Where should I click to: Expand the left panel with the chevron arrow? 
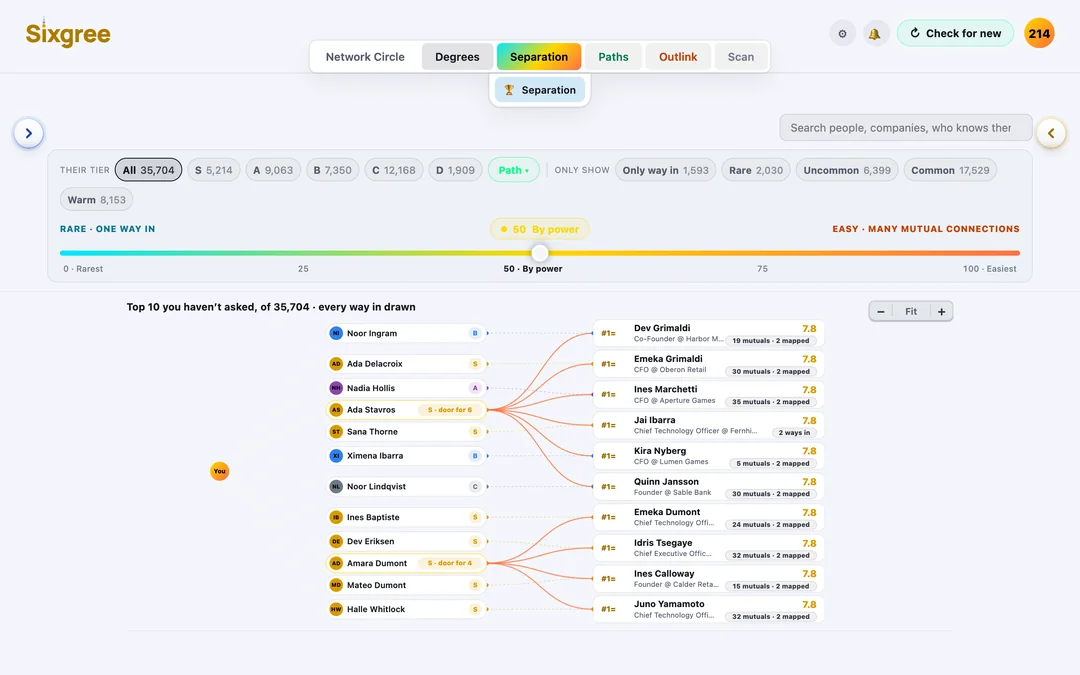click(28, 133)
